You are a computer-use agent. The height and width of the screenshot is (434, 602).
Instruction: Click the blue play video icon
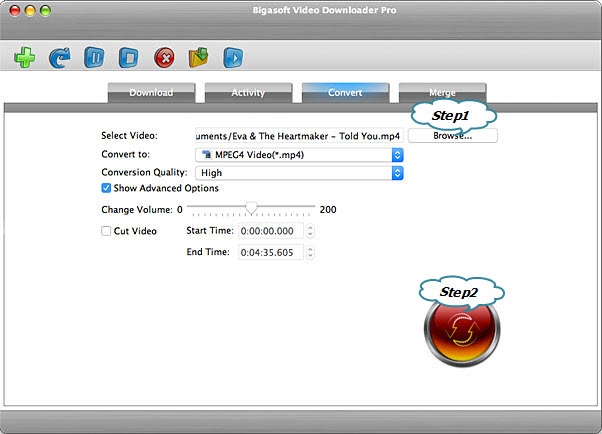tap(233, 58)
